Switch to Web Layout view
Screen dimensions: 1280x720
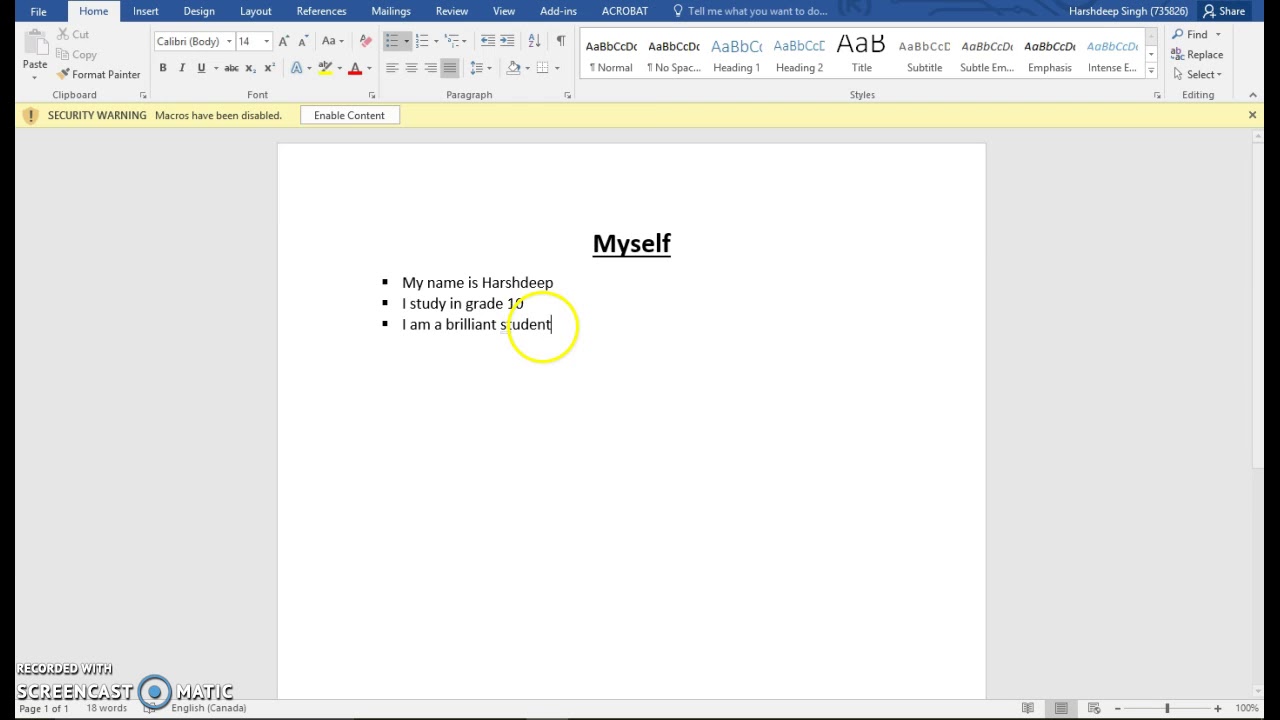pos(1094,708)
